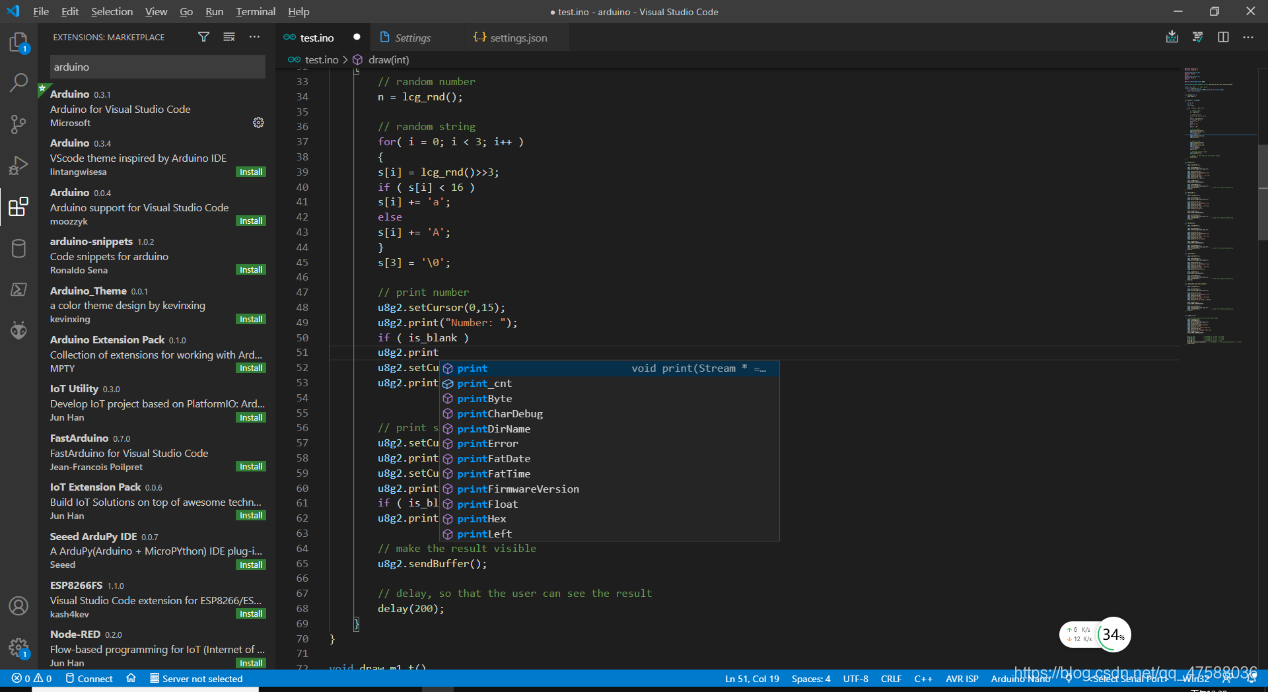
Task: Open the Source Control view
Action: point(18,124)
